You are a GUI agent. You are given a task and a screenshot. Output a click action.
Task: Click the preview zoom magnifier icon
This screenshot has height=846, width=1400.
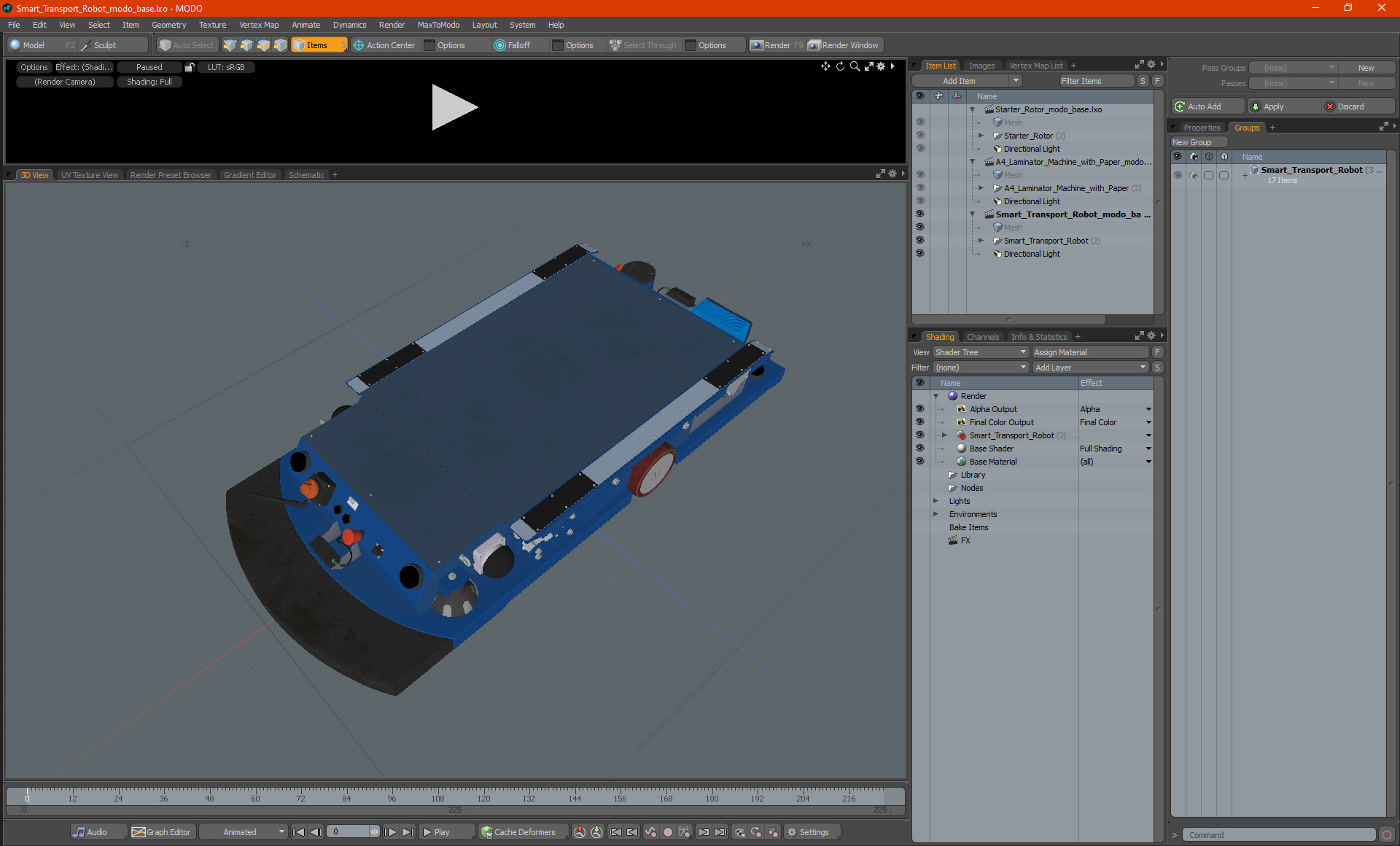855,66
